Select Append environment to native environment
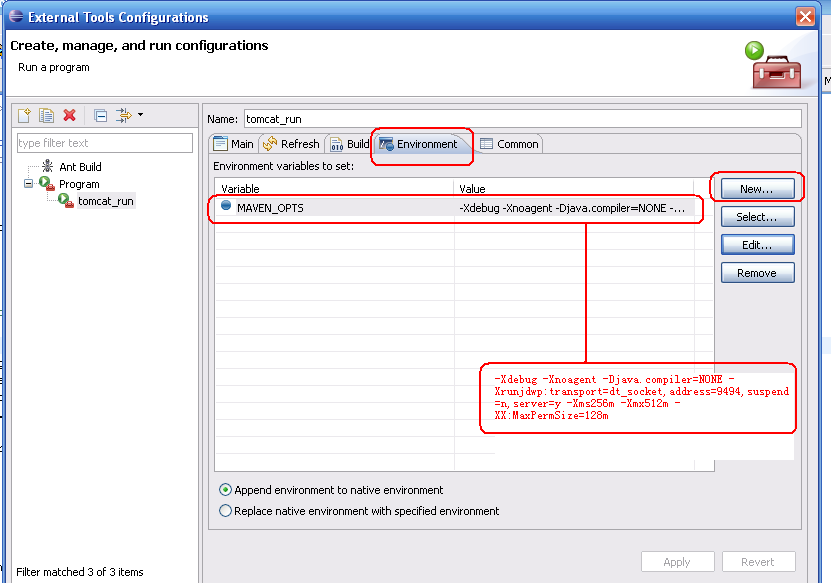This screenshot has width=831, height=583. [331, 490]
